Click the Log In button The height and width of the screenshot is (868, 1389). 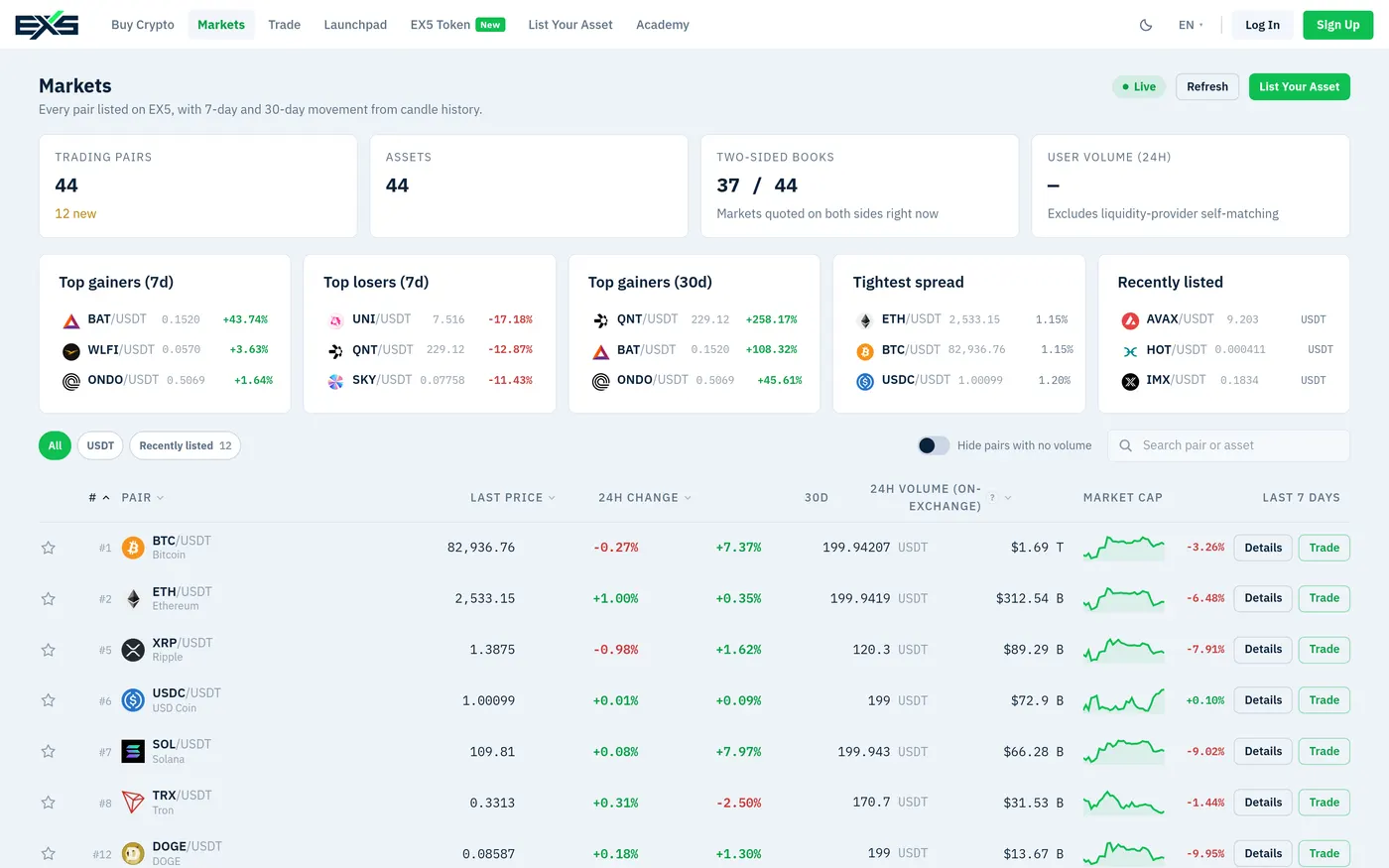[x=1262, y=25]
